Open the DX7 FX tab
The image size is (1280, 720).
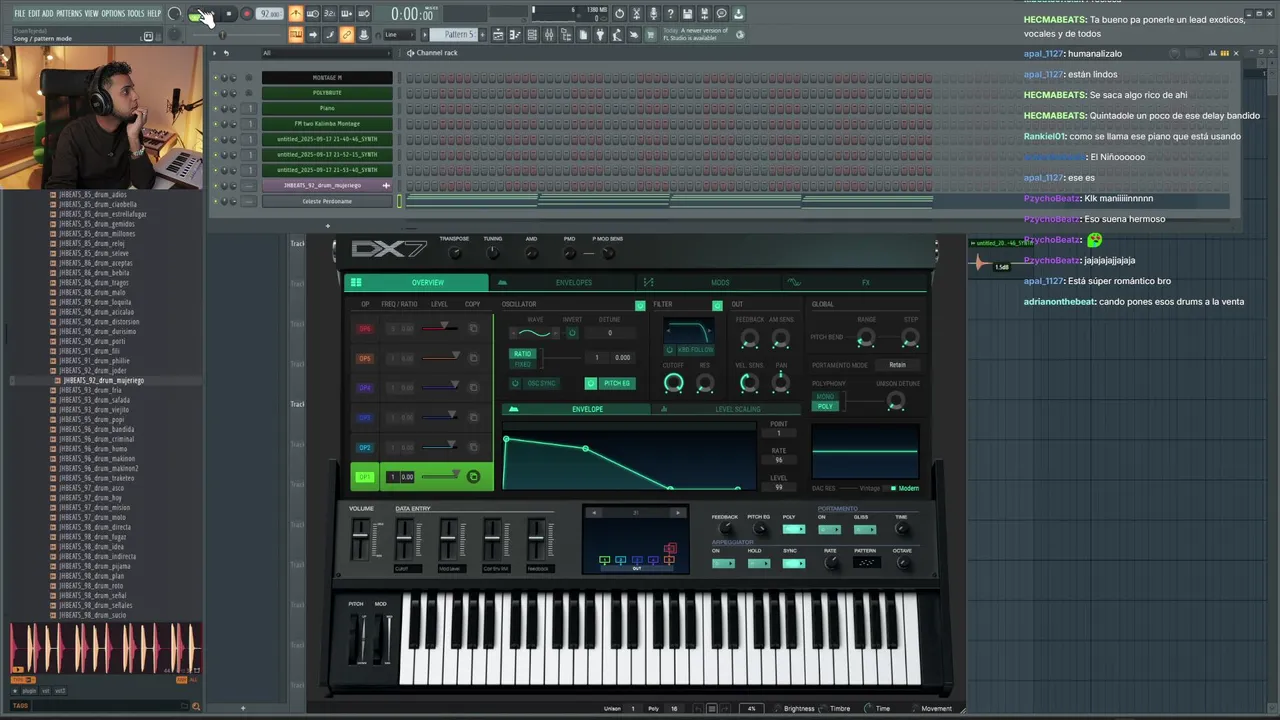point(853,283)
